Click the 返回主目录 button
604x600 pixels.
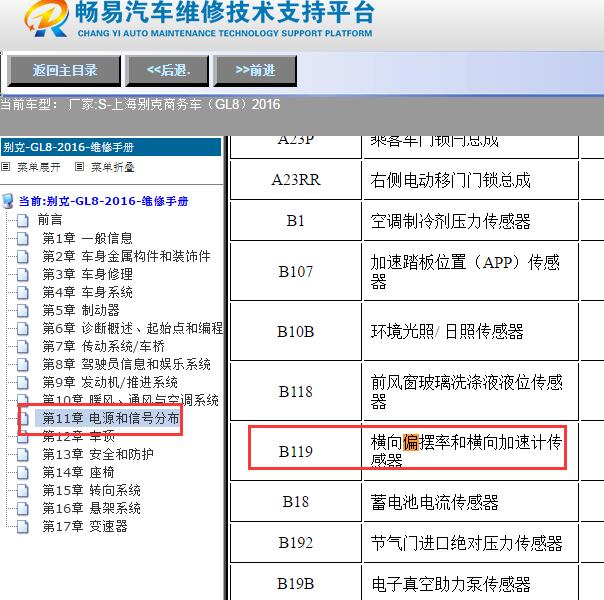(x=64, y=71)
